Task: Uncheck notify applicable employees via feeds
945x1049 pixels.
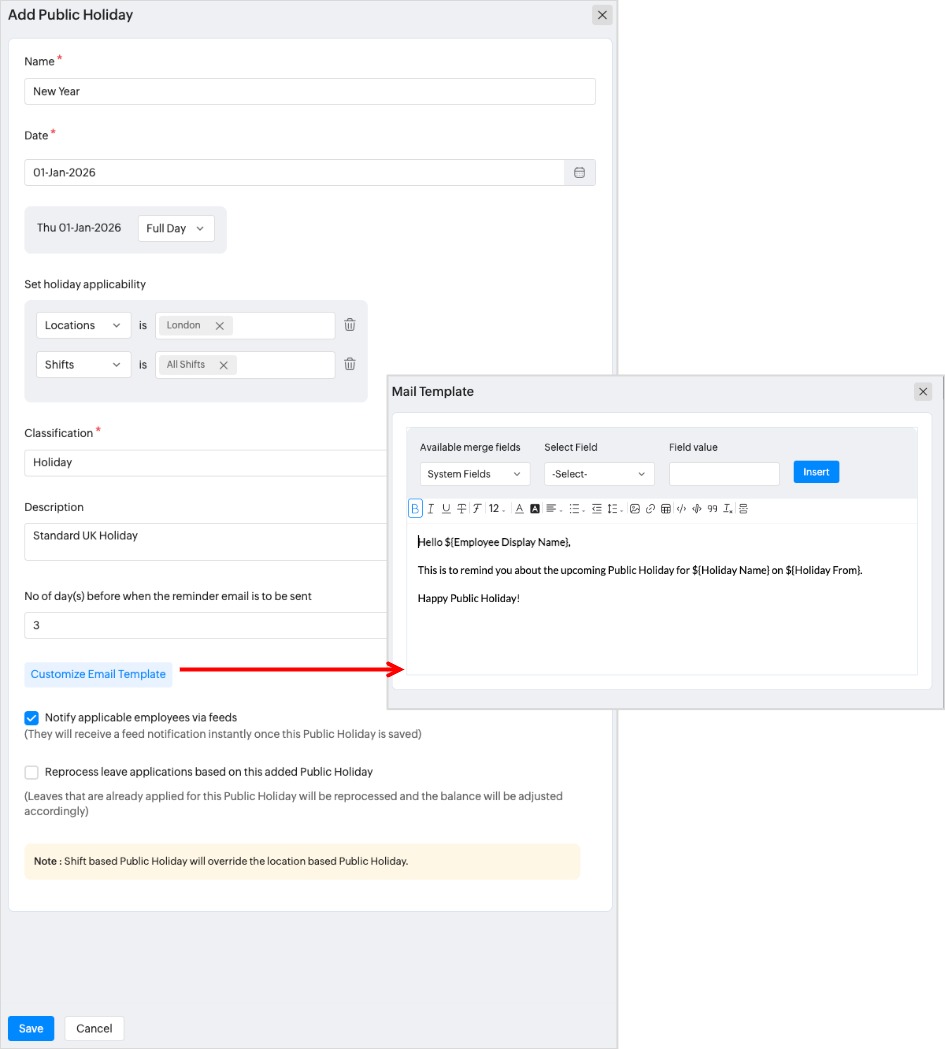Action: (32, 717)
